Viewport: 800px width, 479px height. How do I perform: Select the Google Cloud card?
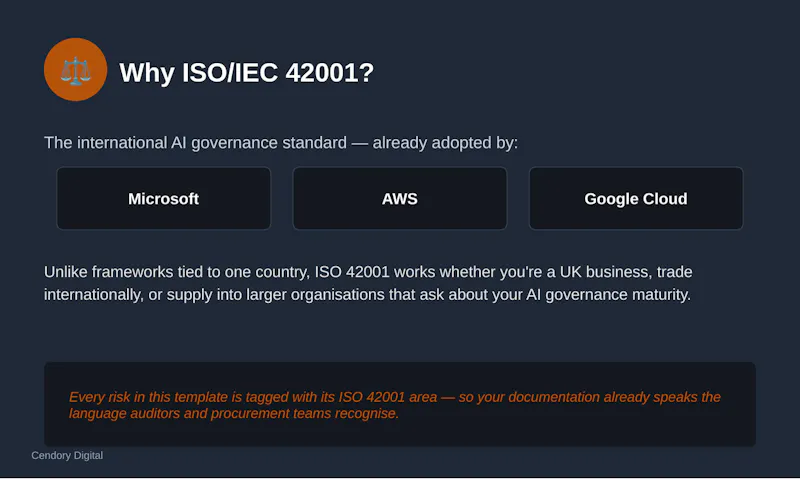click(x=636, y=198)
